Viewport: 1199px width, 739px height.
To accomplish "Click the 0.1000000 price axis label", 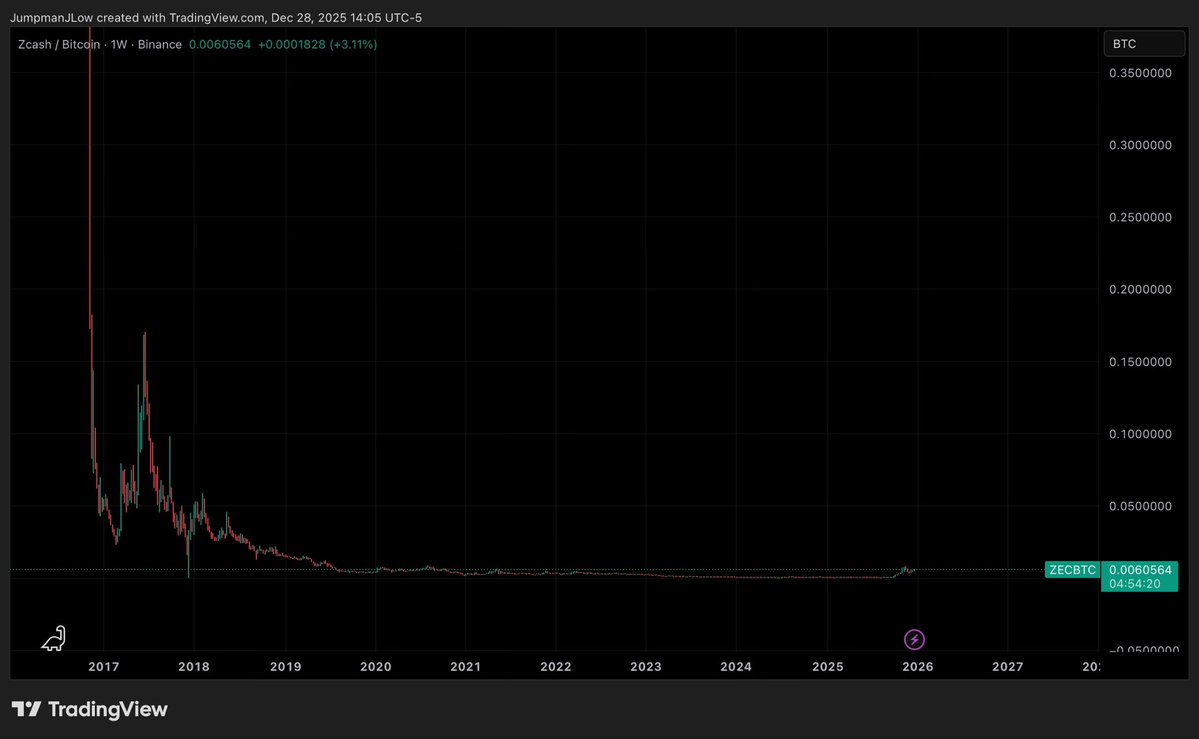I will click(x=1140, y=434).
